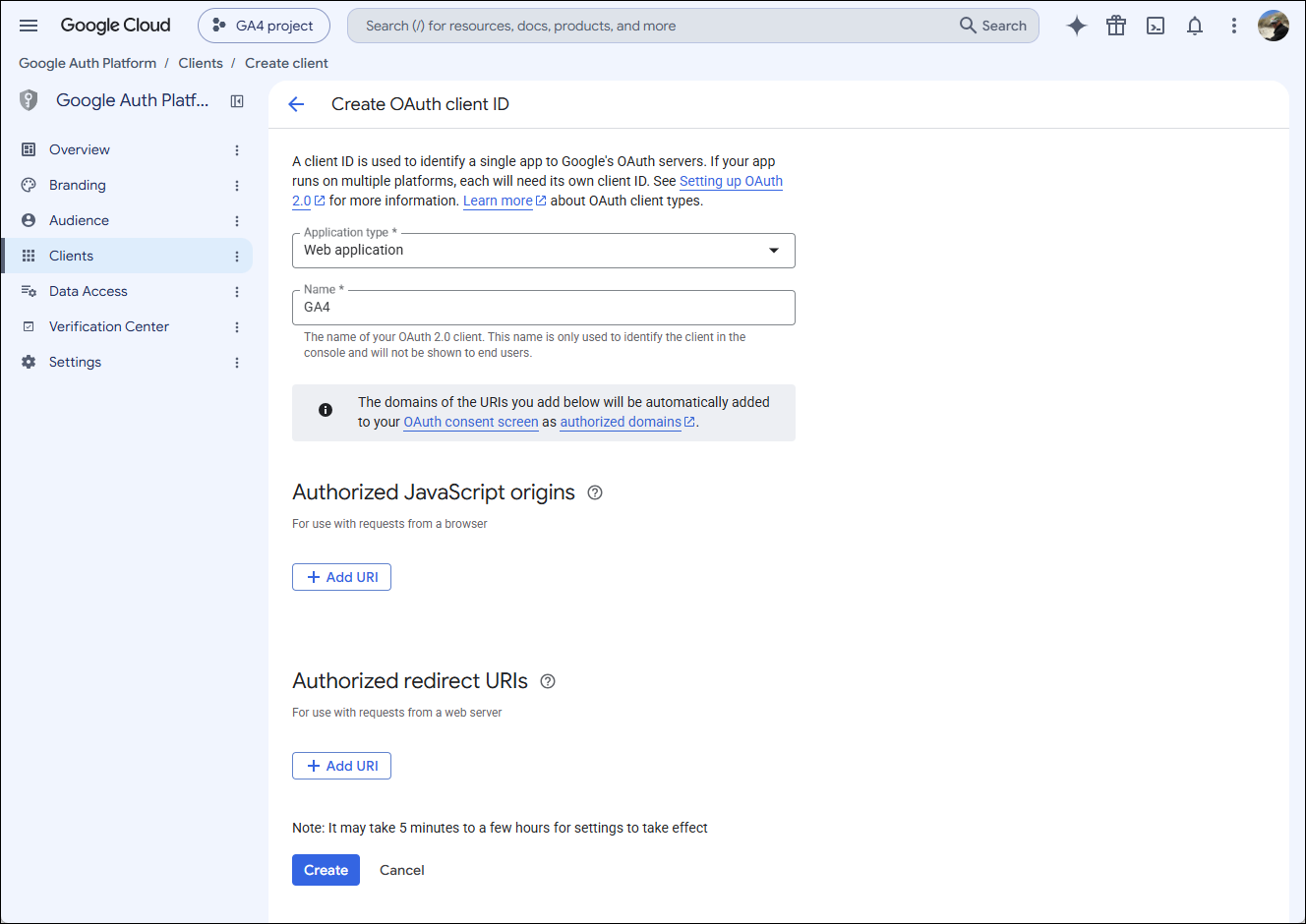Click the Branding palette icon
Viewport: 1306px width, 924px height.
(x=29, y=185)
